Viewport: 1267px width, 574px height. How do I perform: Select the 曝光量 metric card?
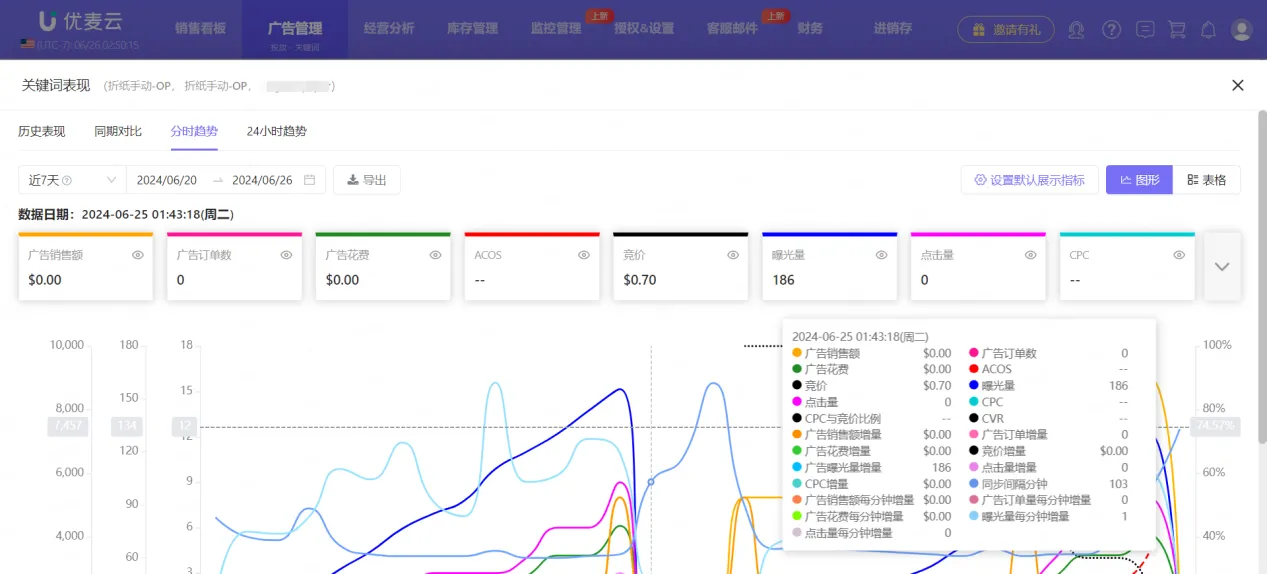pos(830,267)
